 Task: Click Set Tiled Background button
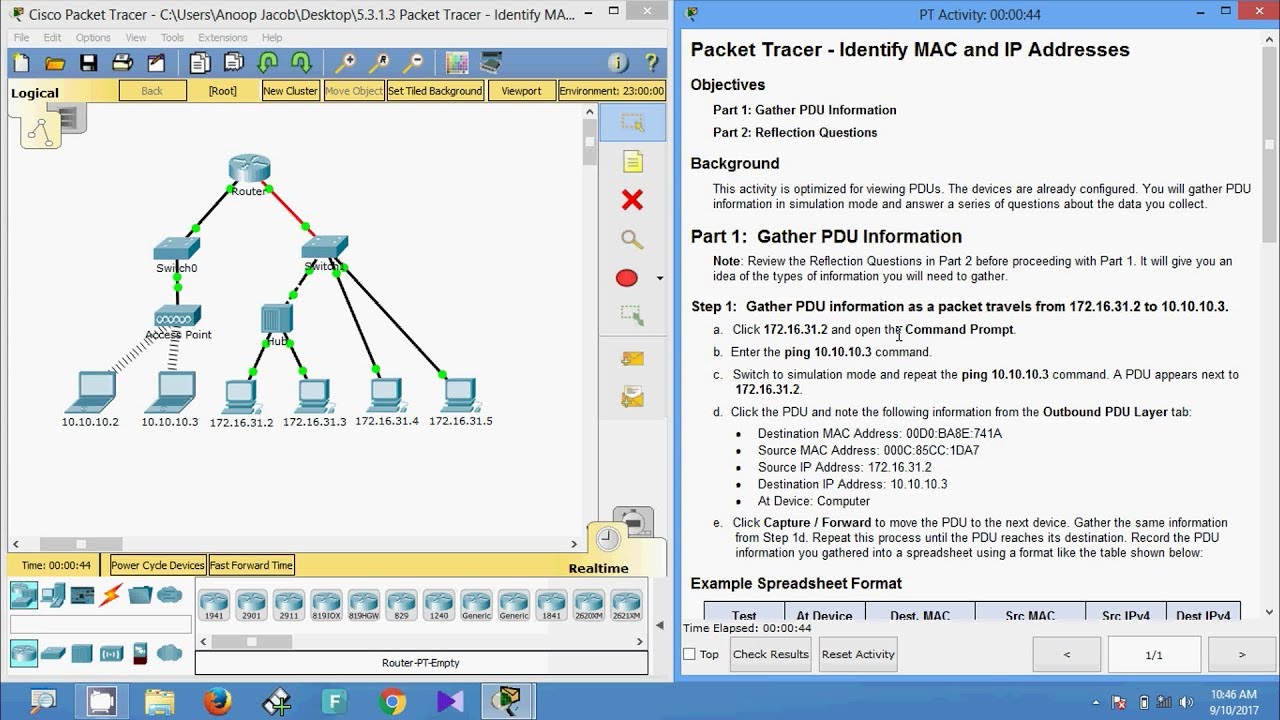tap(435, 90)
